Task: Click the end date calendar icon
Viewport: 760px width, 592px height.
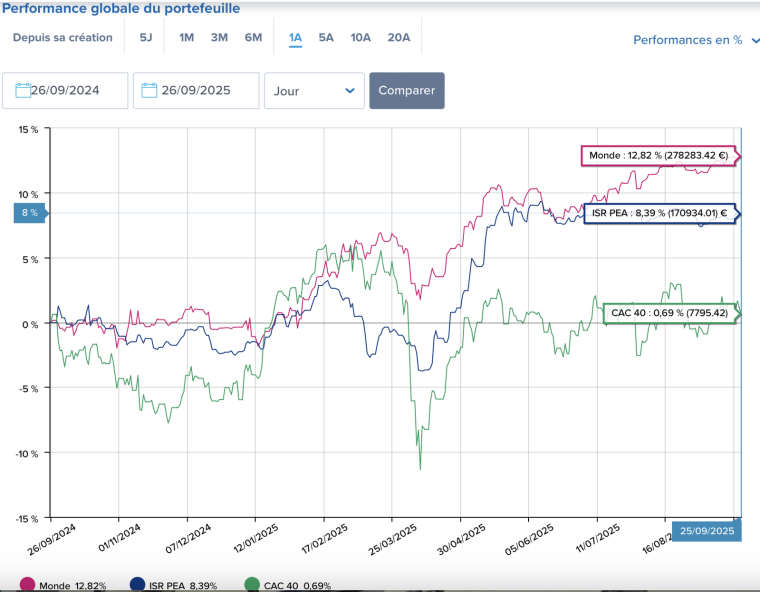Action: point(151,90)
